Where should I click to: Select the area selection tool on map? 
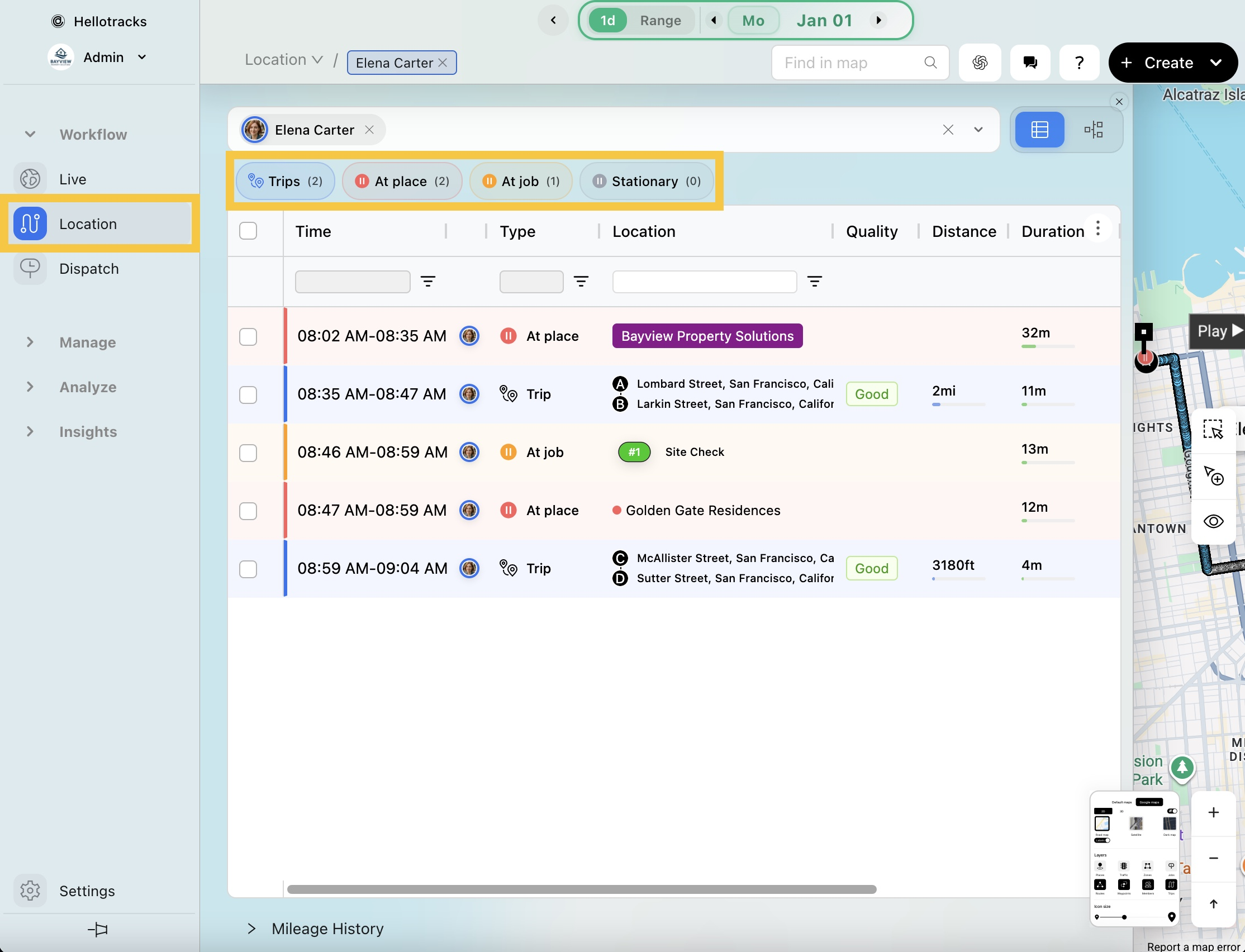click(1213, 430)
